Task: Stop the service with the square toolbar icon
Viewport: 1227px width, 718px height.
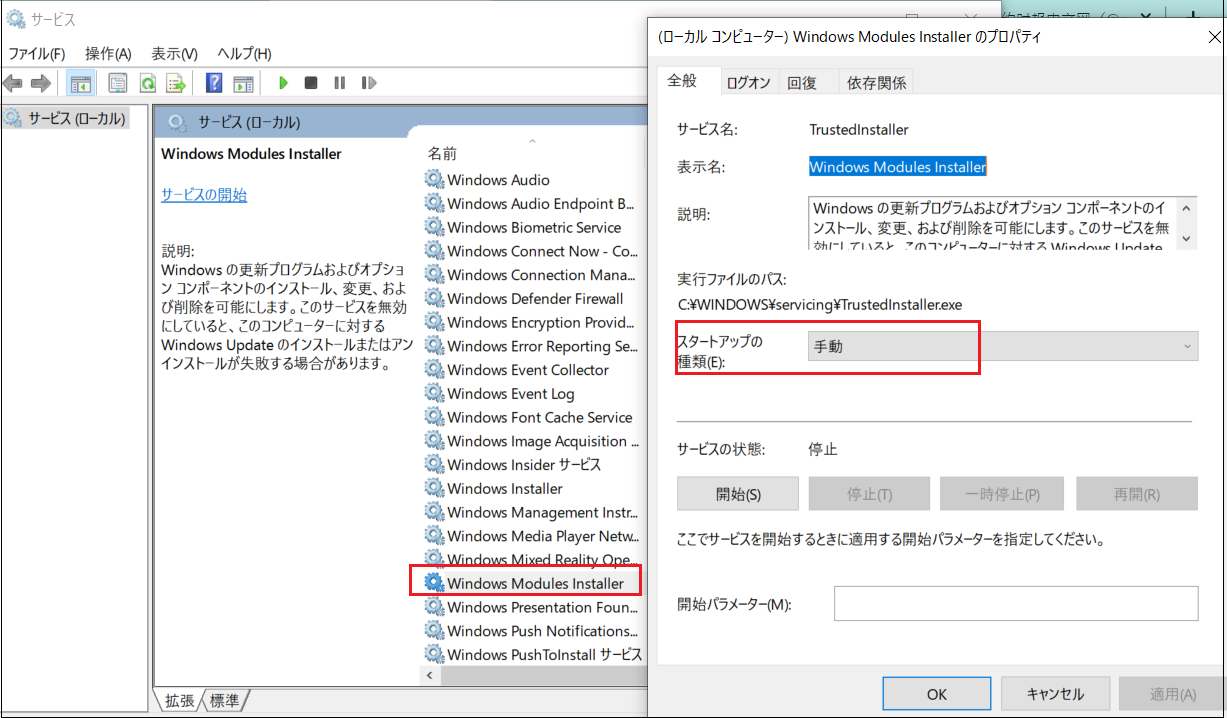Action: pos(311,83)
